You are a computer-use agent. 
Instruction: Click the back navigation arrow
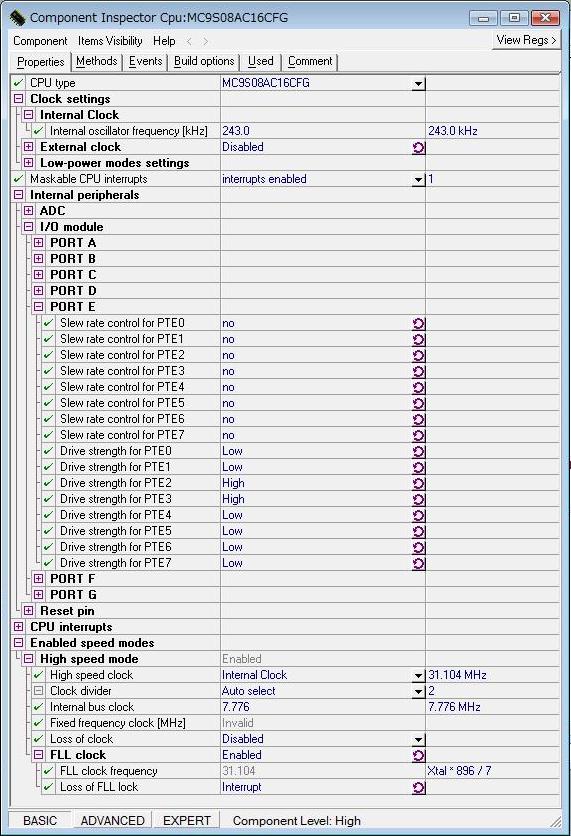[x=189, y=41]
